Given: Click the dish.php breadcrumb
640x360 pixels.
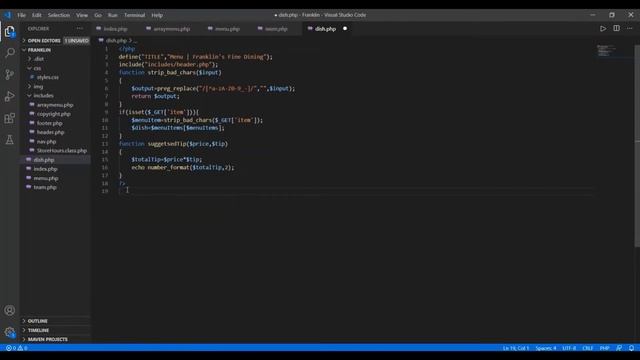Looking at the screenshot, I should click(116, 40).
